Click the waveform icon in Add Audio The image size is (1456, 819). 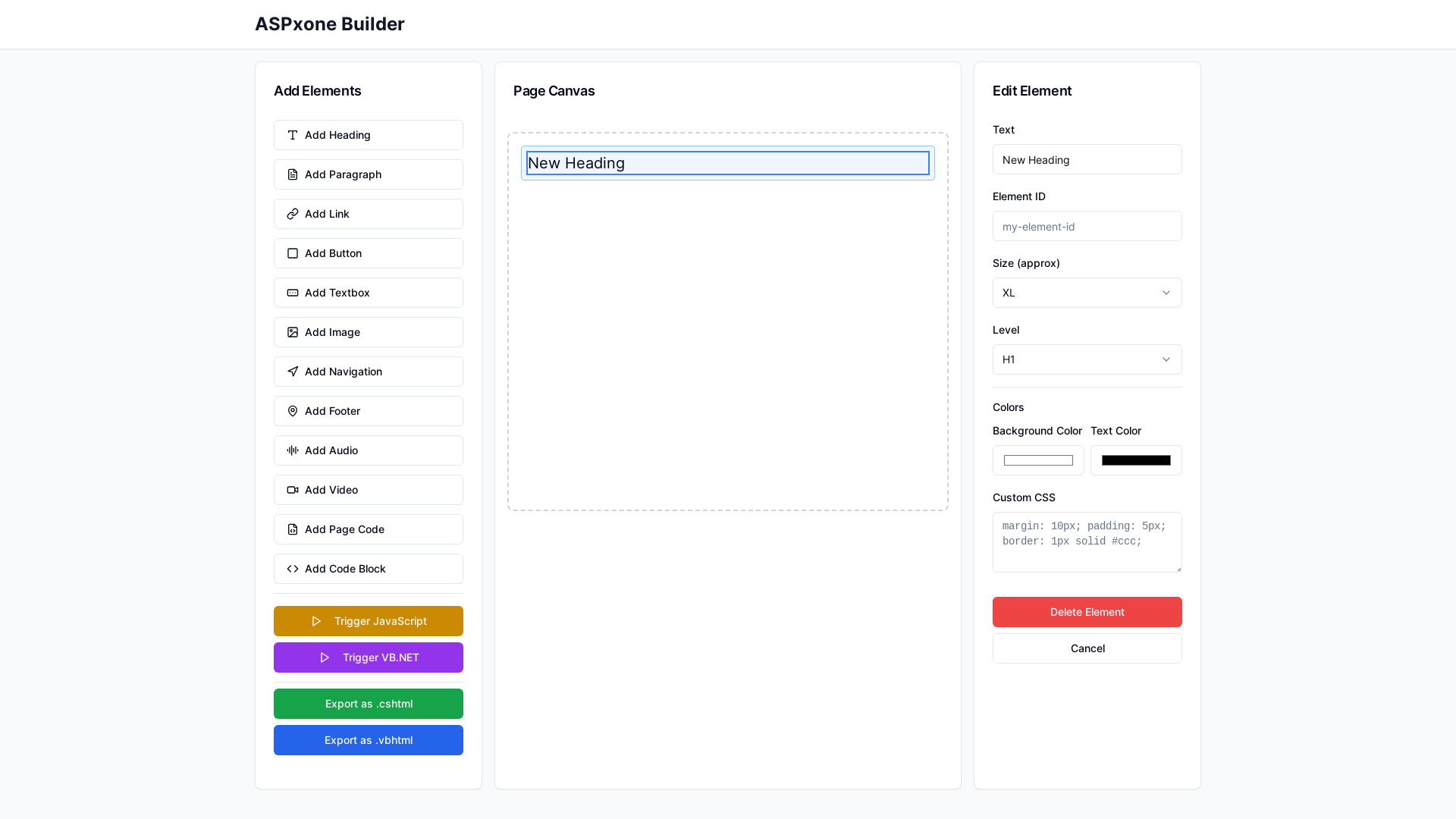pyautogui.click(x=293, y=450)
